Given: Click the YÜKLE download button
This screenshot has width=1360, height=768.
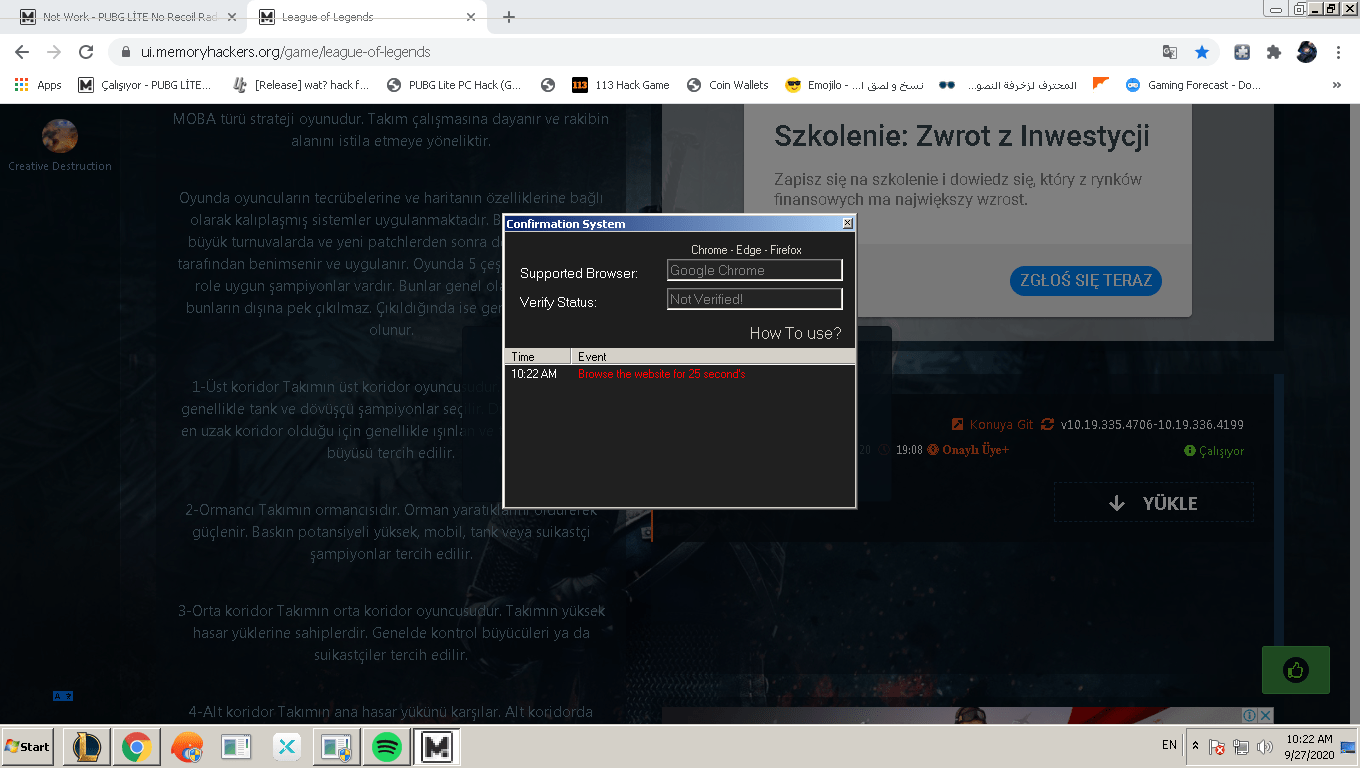Looking at the screenshot, I should [x=1153, y=503].
